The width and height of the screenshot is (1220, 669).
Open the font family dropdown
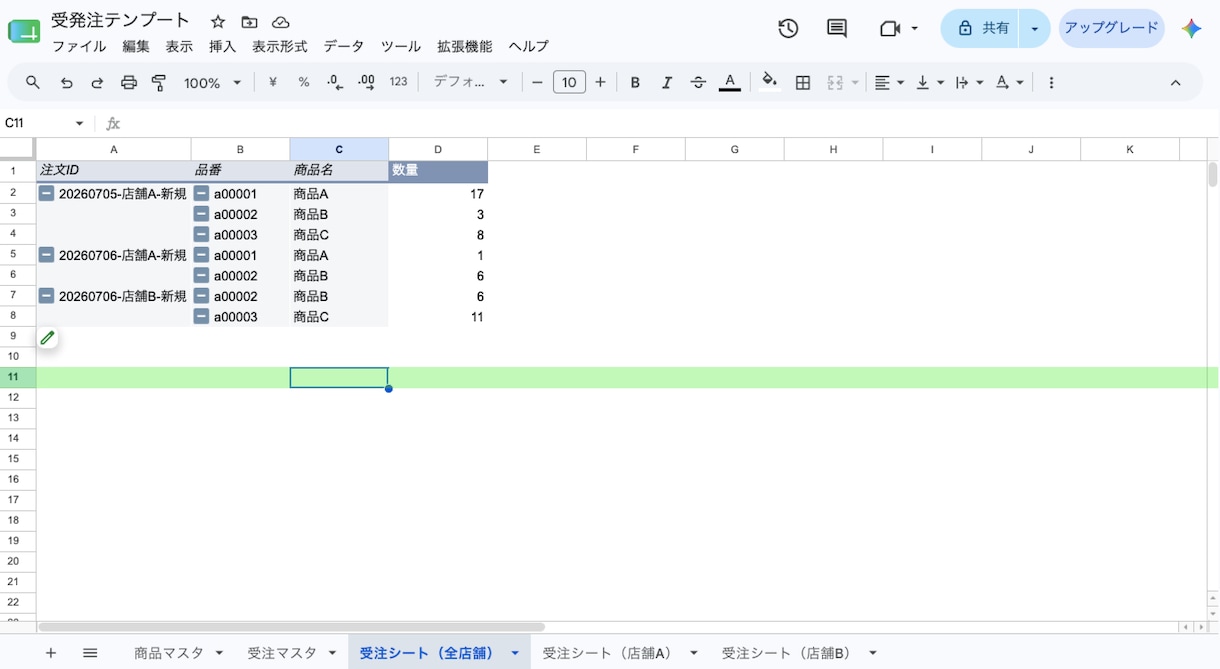click(x=471, y=82)
